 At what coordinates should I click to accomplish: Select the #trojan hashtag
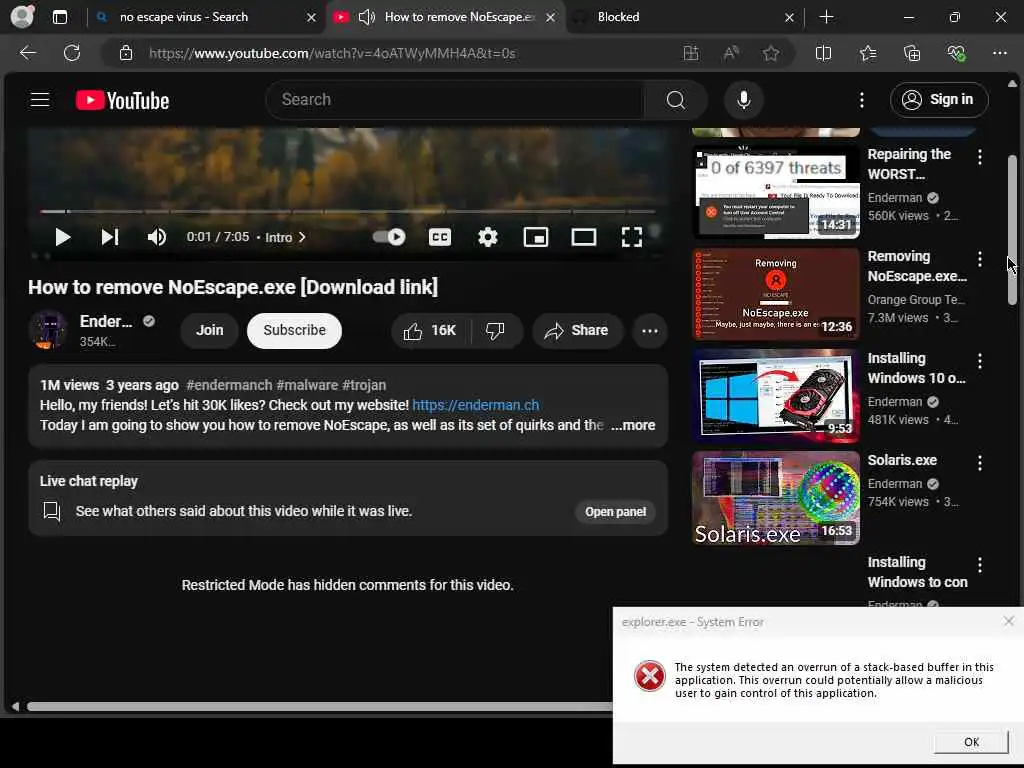coord(364,385)
